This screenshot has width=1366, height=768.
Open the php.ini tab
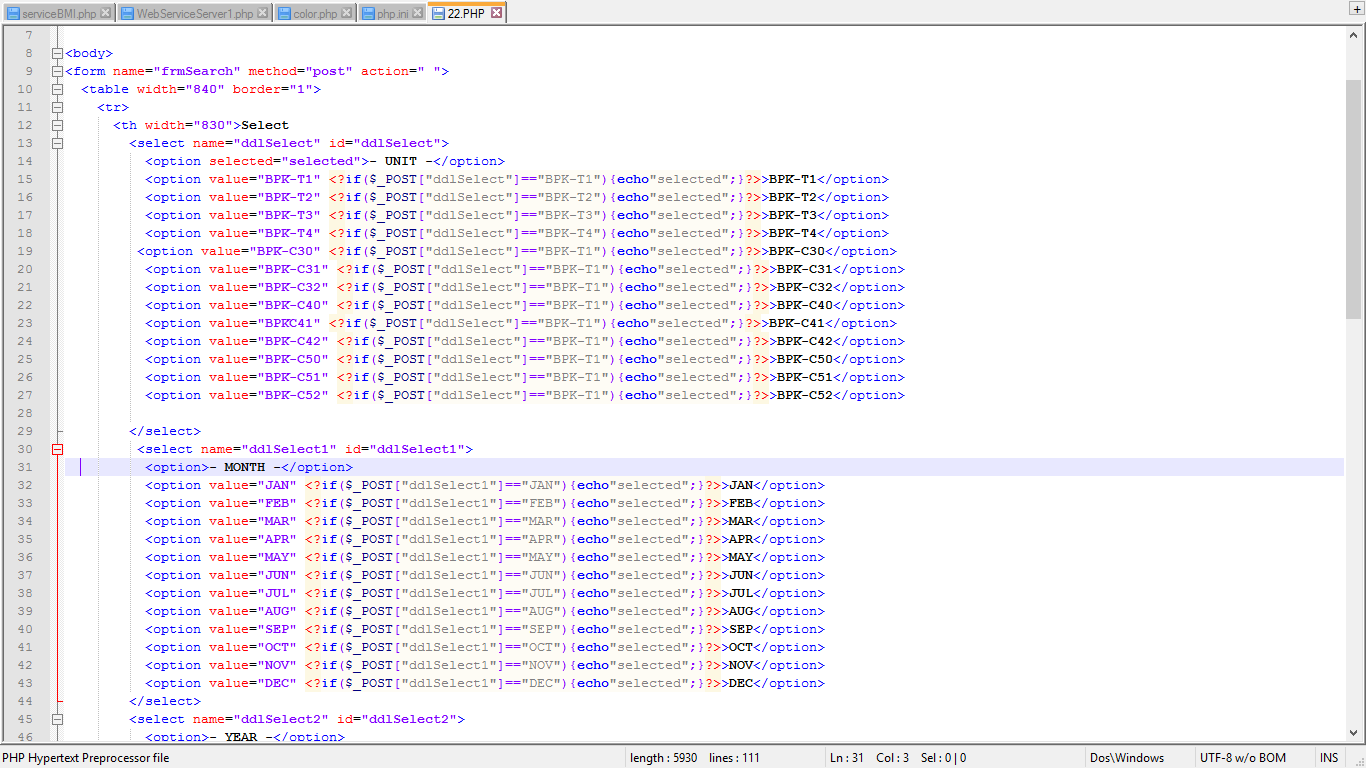(x=392, y=13)
